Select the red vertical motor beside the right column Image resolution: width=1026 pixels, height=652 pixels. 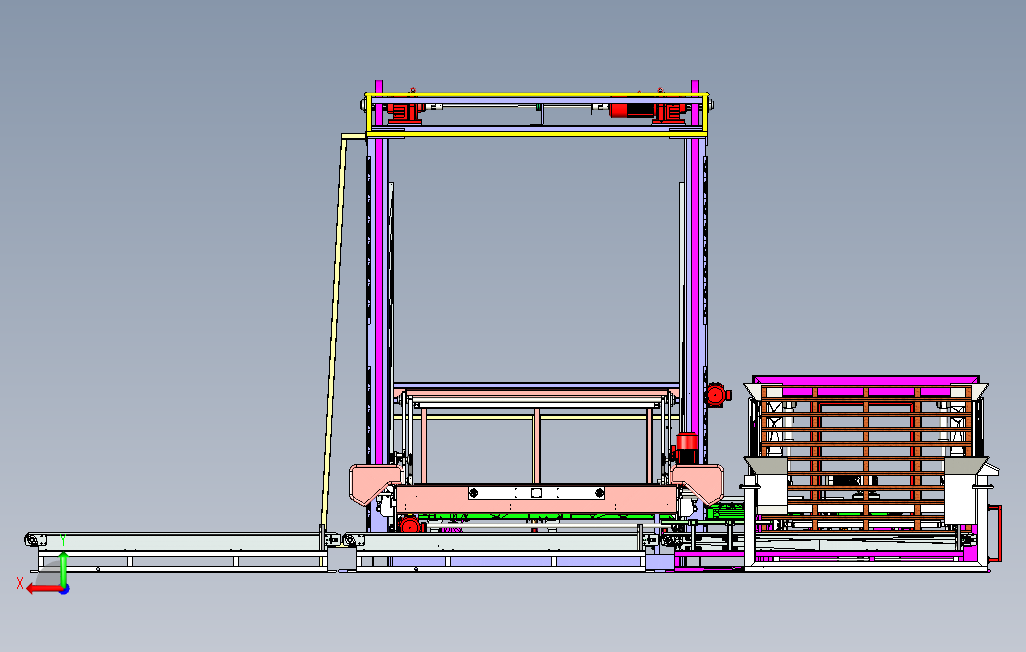click(686, 448)
